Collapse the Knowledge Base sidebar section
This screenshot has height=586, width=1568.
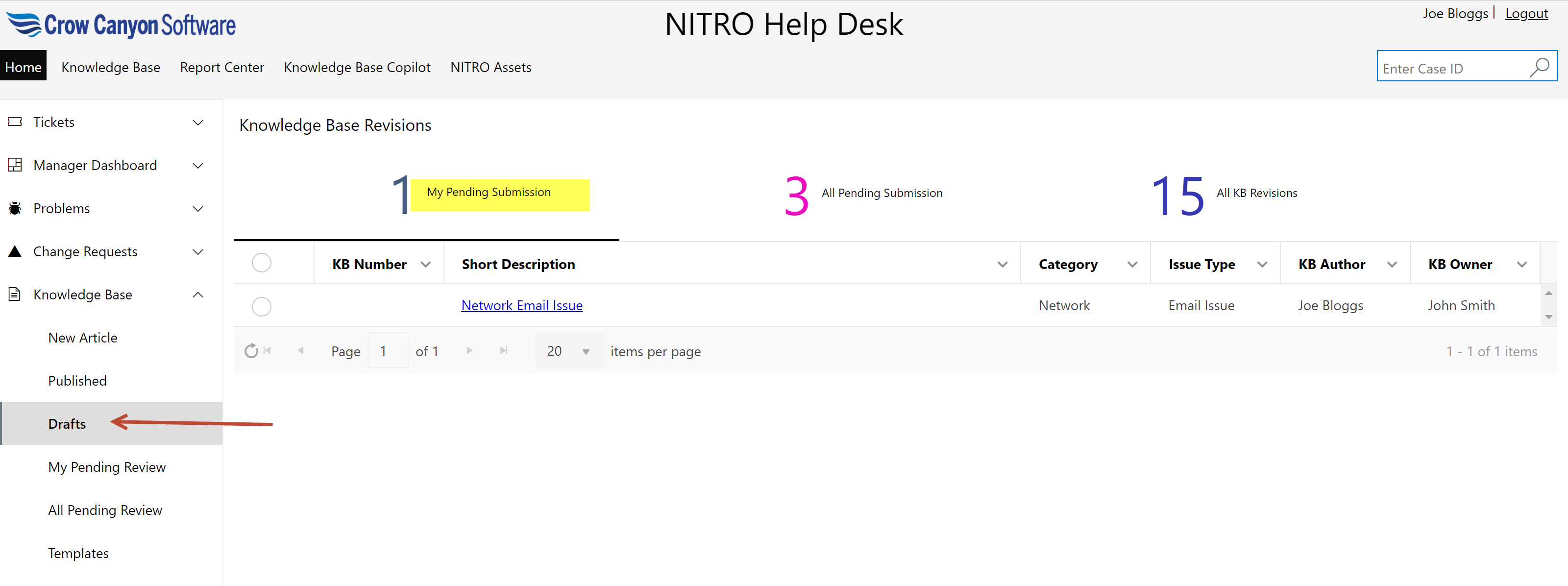point(198,294)
